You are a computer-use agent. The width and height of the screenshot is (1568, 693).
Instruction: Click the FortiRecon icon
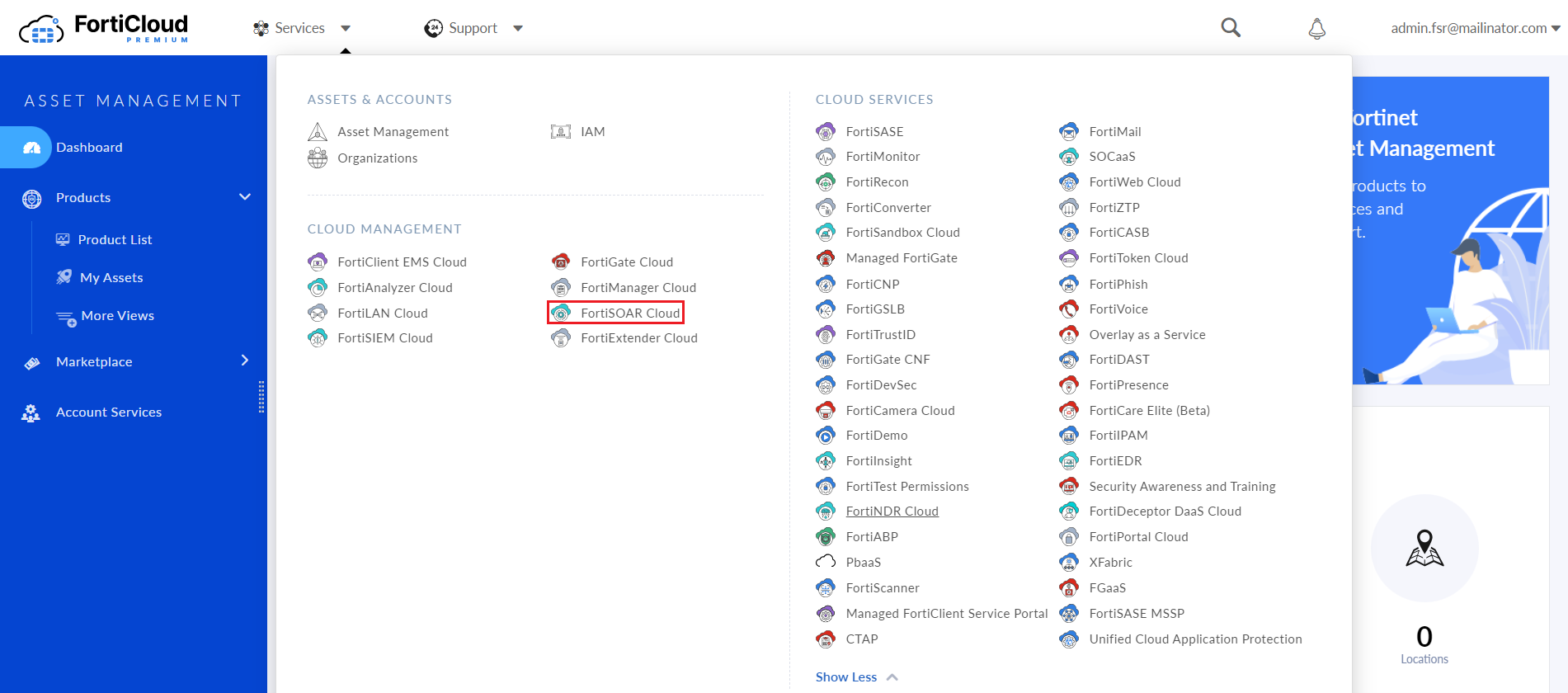826,182
